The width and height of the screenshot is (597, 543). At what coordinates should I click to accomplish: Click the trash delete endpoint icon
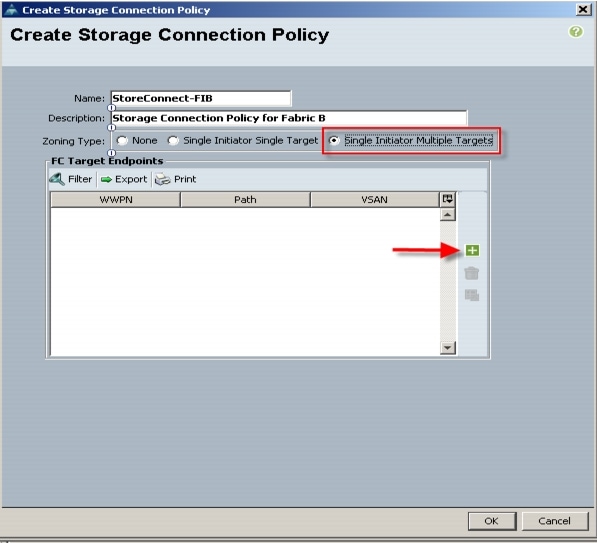pyautogui.click(x=472, y=273)
